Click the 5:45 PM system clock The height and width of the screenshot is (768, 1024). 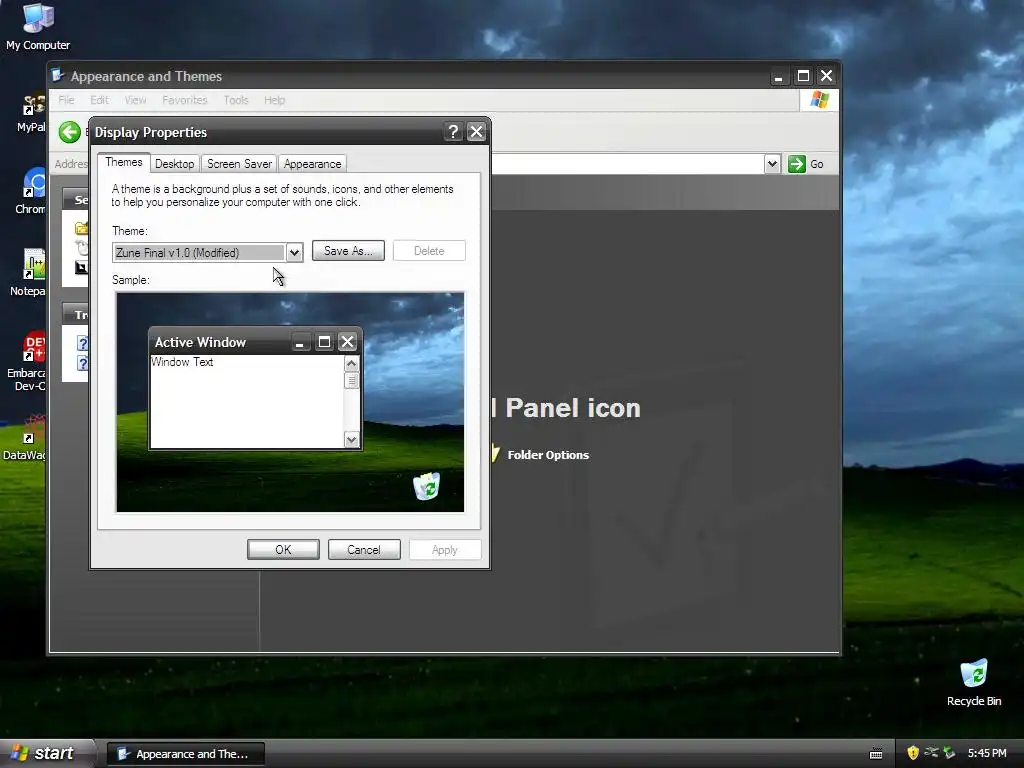click(987, 753)
